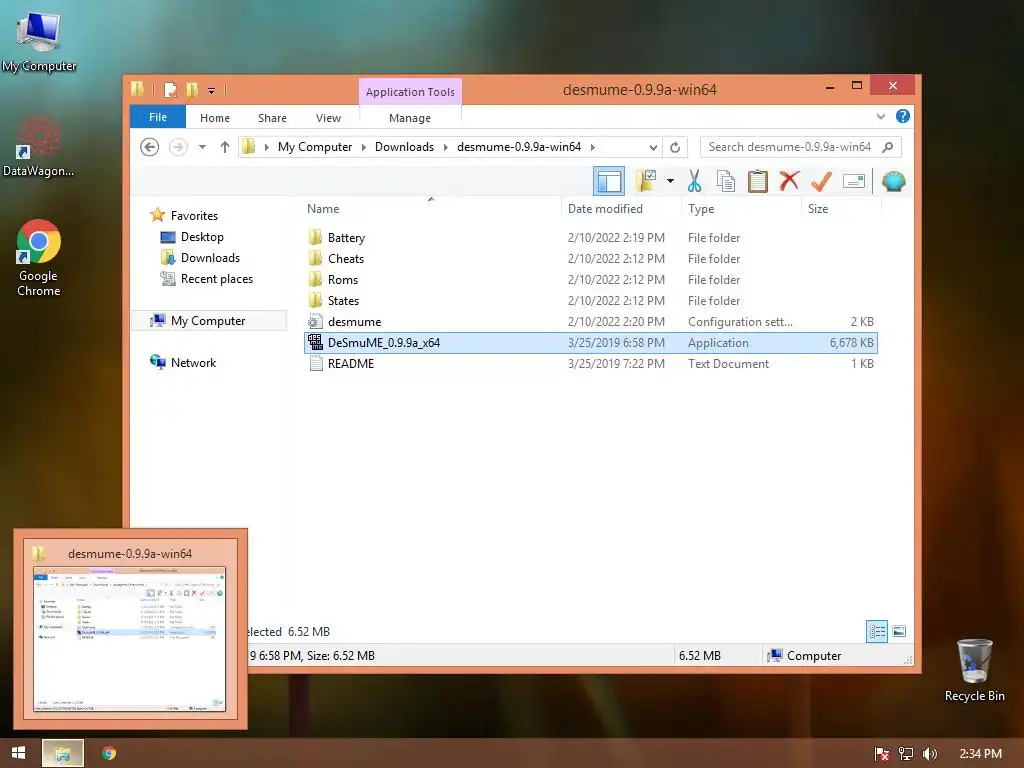Expand the arrow after Downloads breadcrumb
The image size is (1024, 768).
pos(445,147)
